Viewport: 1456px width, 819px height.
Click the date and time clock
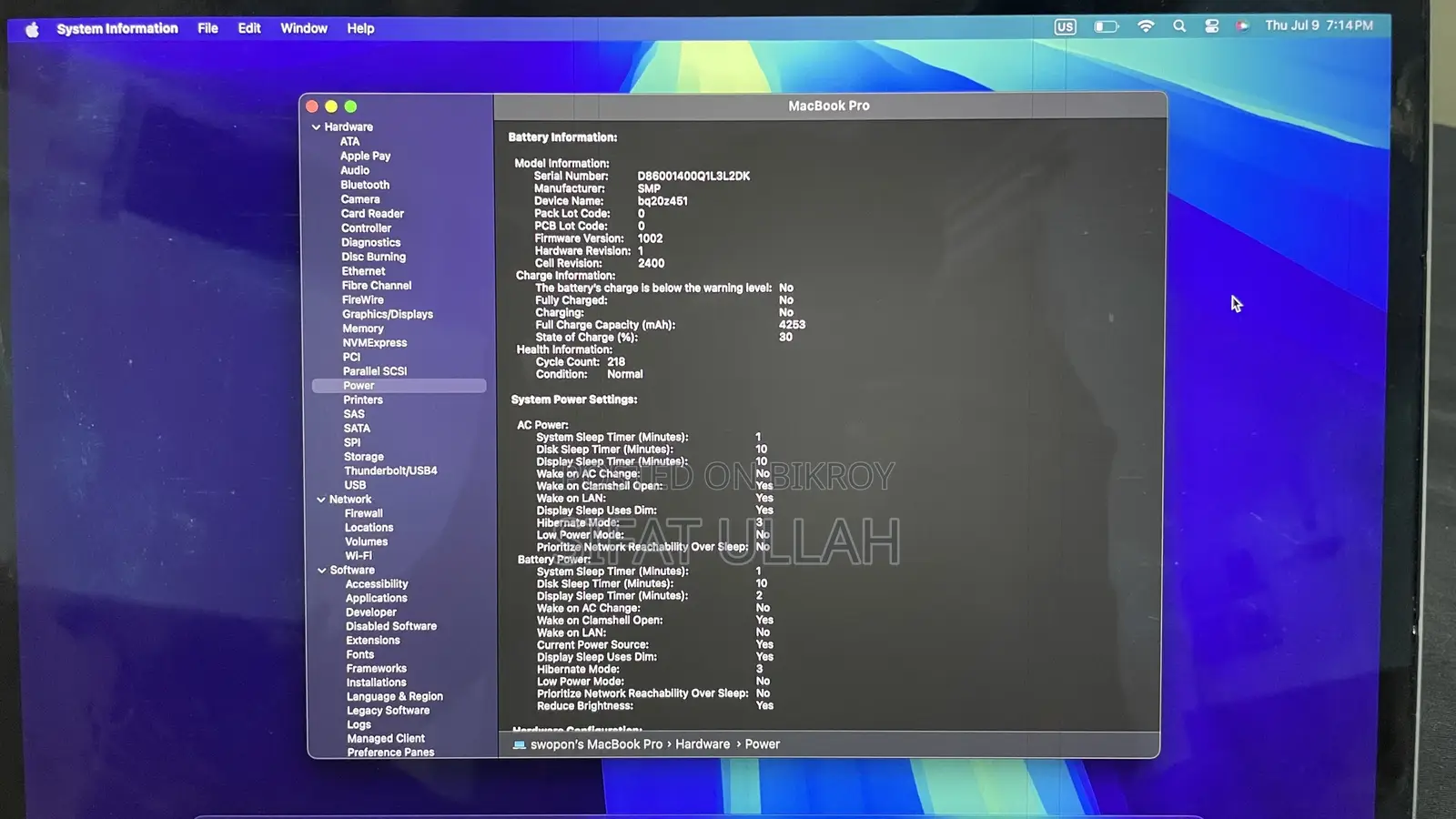pyautogui.click(x=1319, y=25)
